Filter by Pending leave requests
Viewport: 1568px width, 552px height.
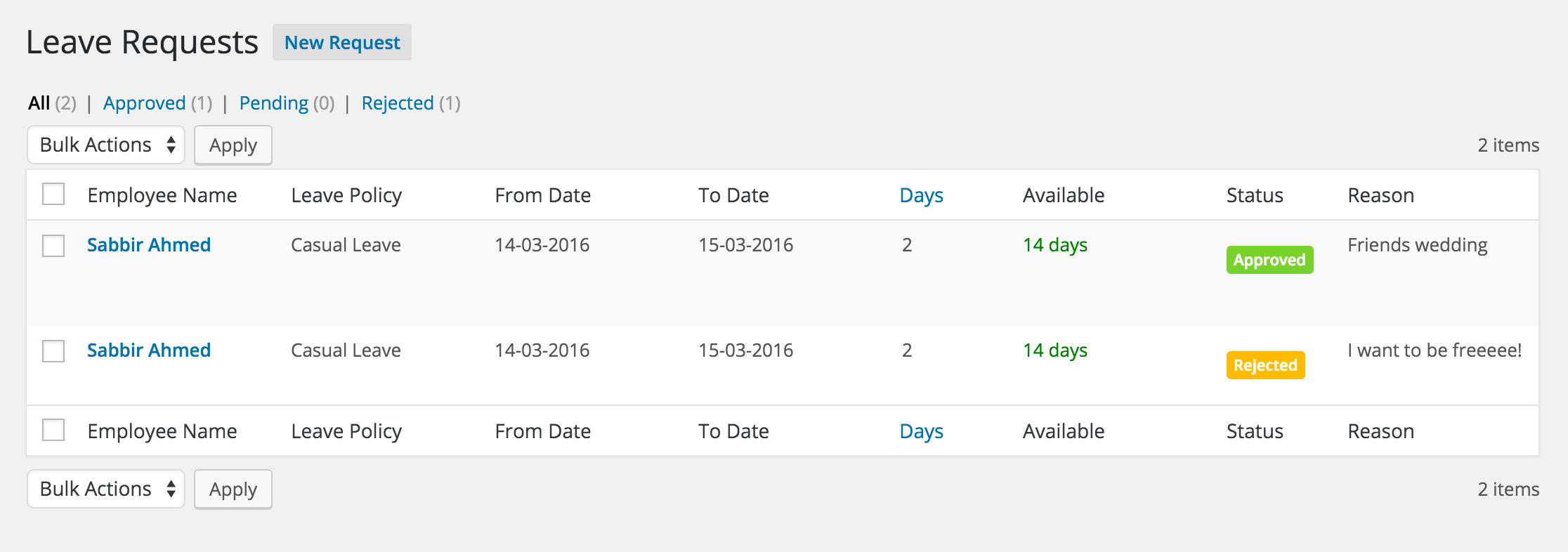pyautogui.click(x=273, y=103)
